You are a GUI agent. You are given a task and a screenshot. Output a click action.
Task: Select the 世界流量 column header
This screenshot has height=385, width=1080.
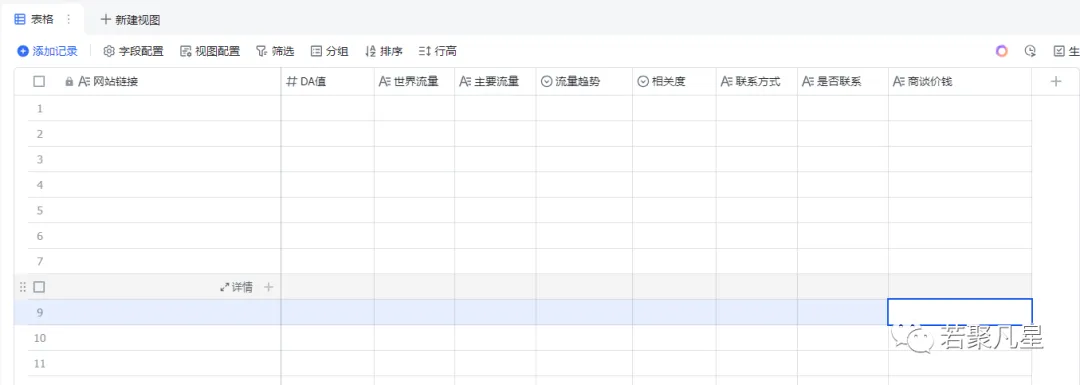click(x=415, y=81)
